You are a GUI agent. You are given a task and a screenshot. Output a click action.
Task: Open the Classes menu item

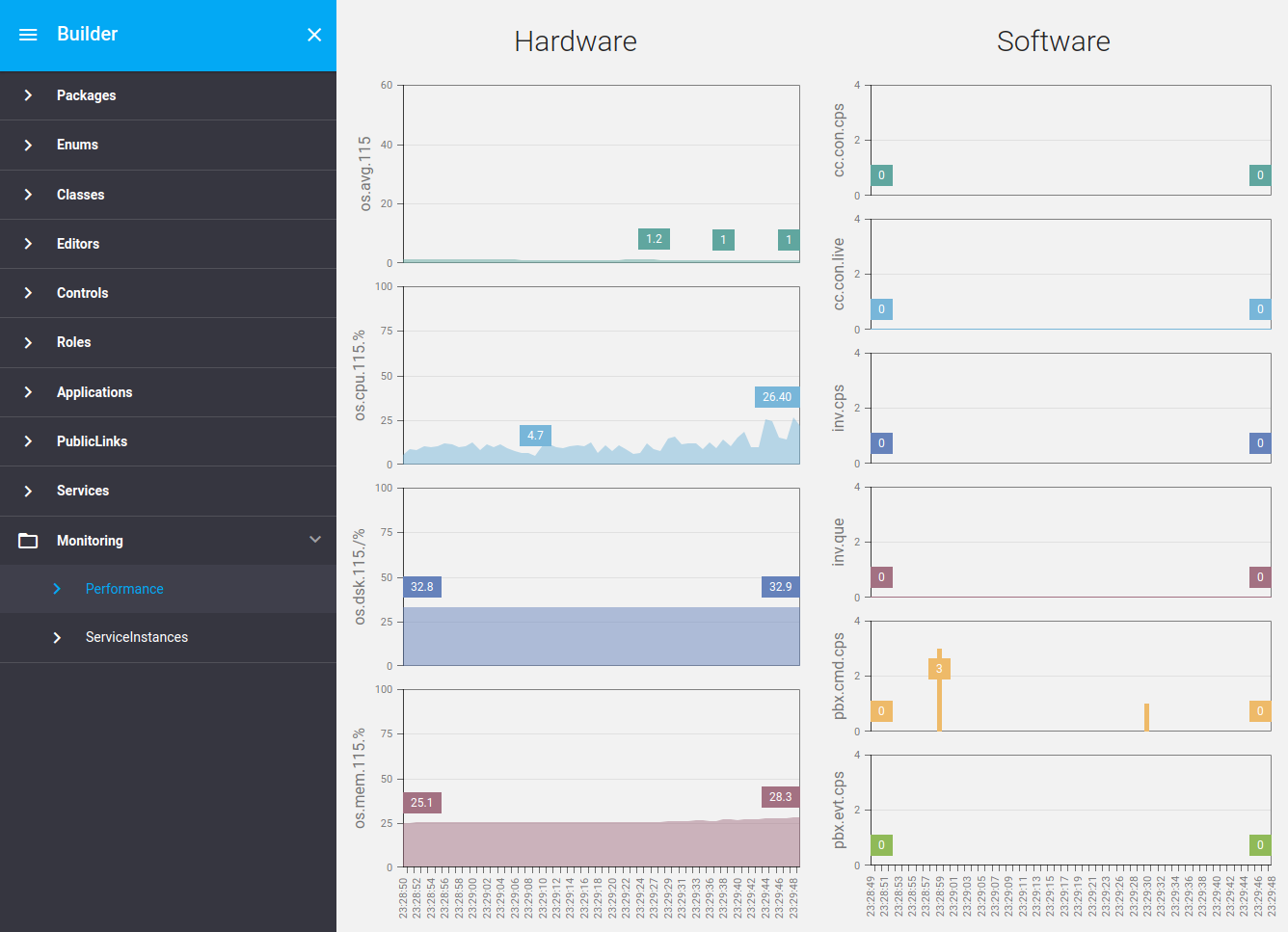168,195
